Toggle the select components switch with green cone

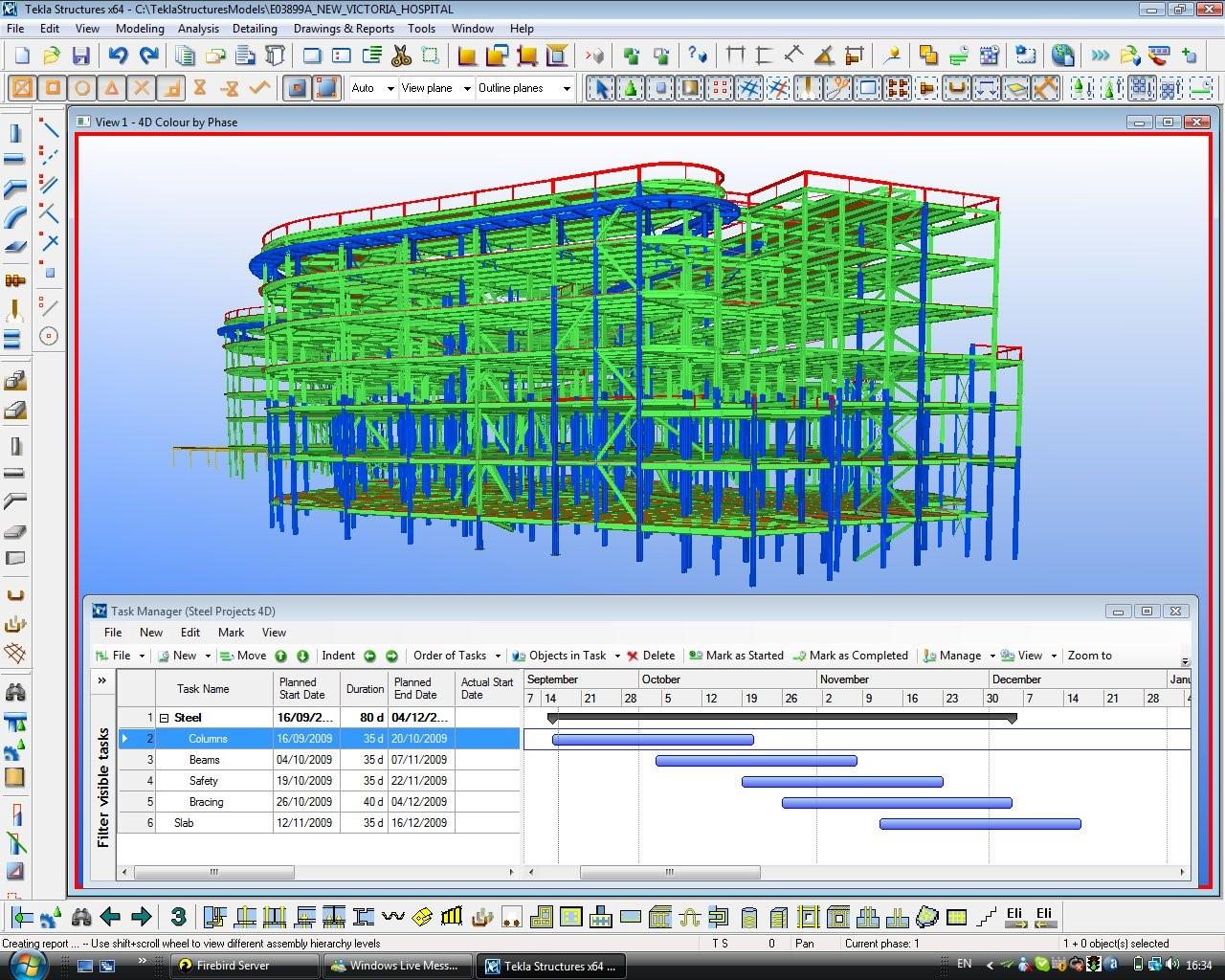pyautogui.click(x=631, y=88)
